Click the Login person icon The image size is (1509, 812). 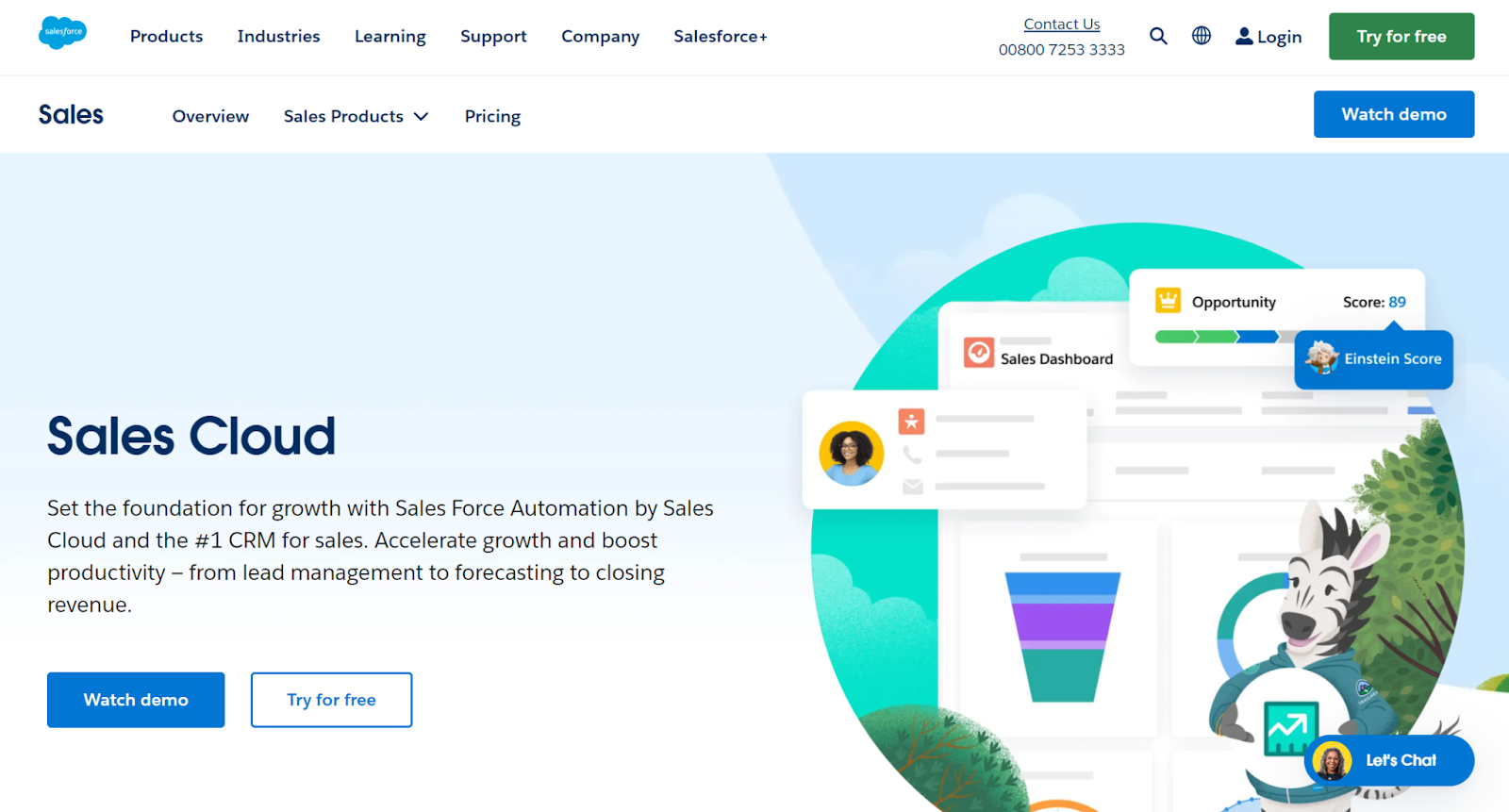point(1244,36)
